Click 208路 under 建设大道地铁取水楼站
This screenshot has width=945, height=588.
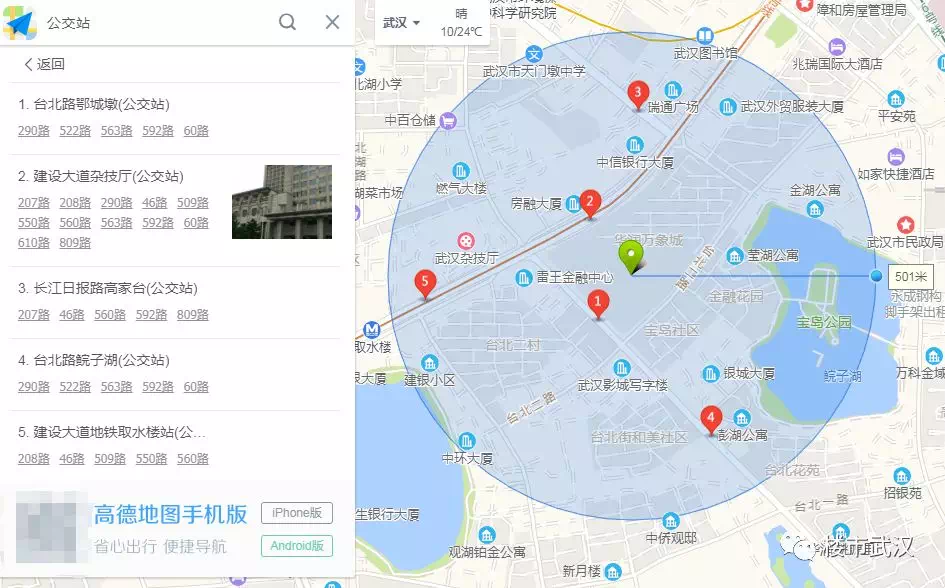tap(34, 458)
